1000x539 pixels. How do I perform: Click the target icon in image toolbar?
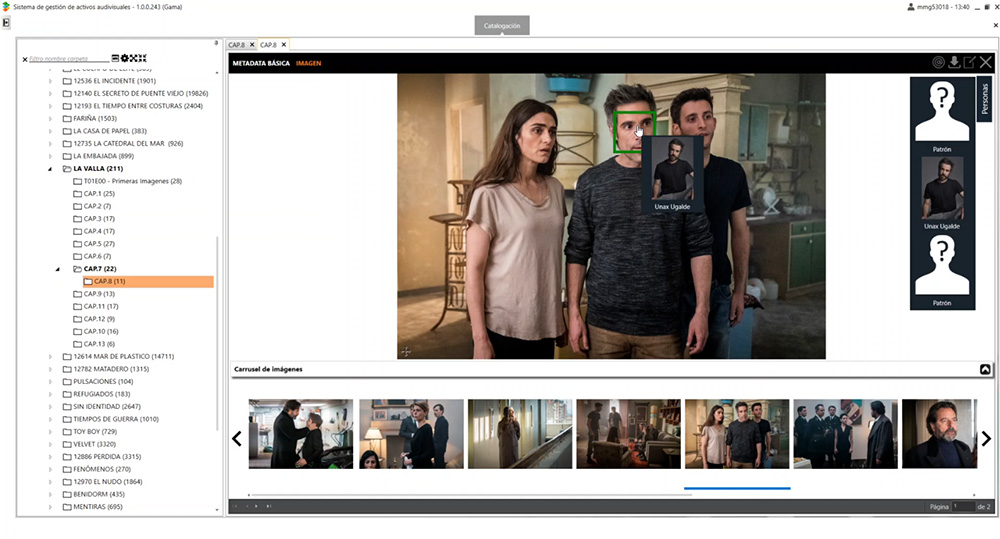tap(938, 62)
